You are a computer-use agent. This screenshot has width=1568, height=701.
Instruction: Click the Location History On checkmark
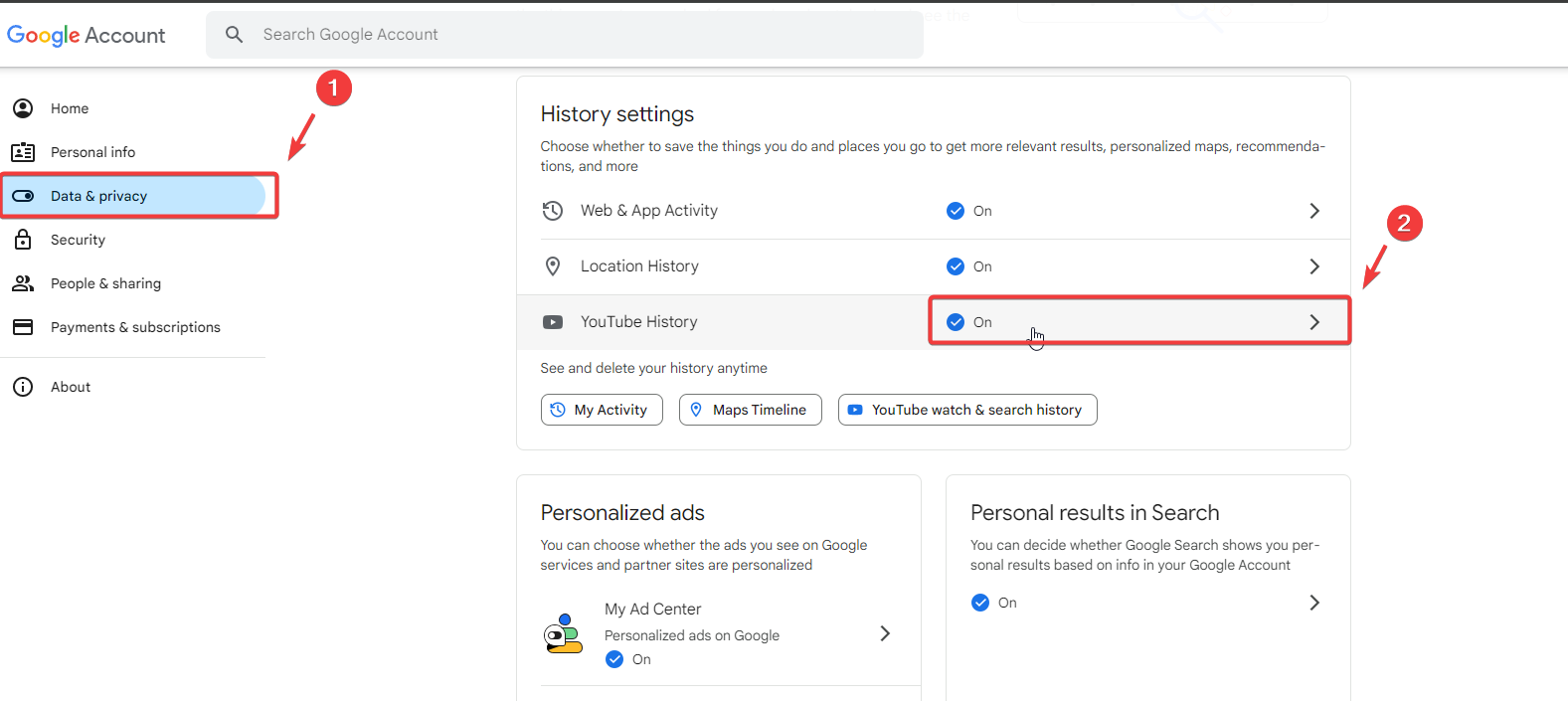click(956, 266)
